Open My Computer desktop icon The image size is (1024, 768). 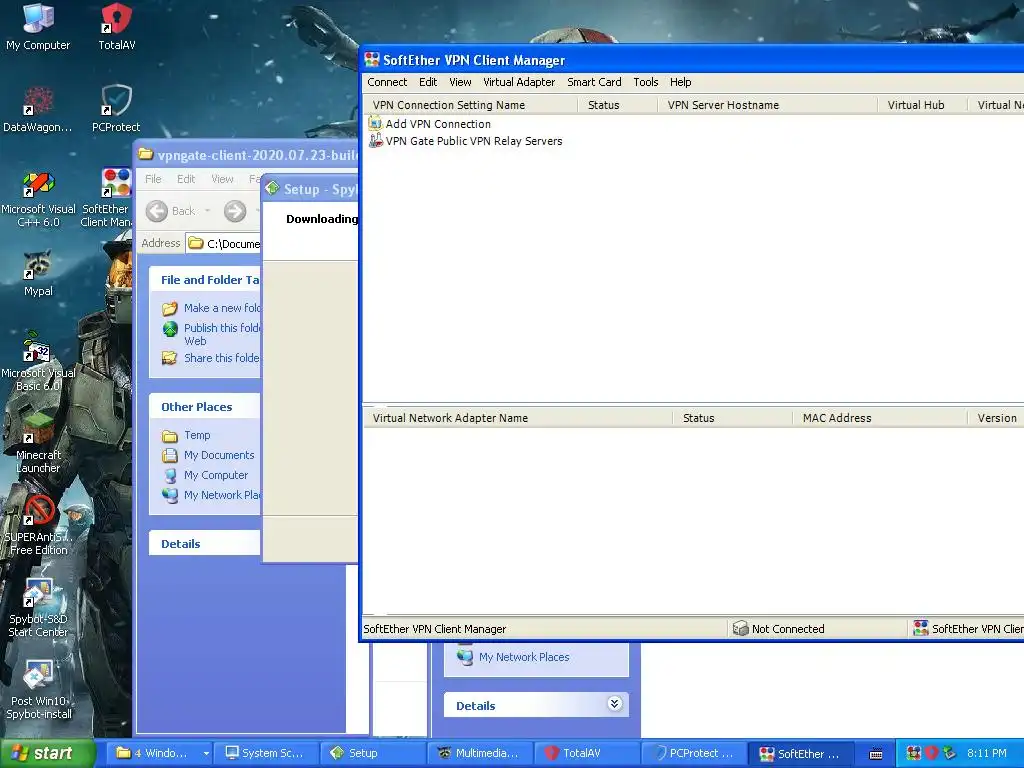click(x=38, y=26)
